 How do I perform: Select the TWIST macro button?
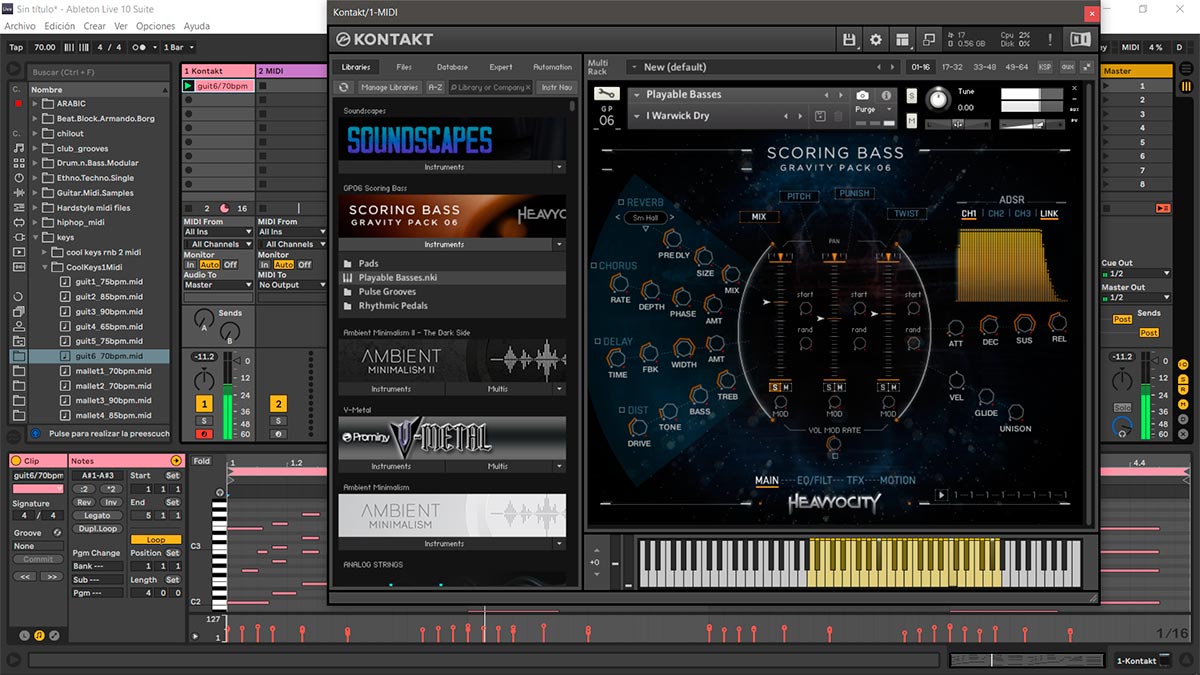click(x=906, y=214)
